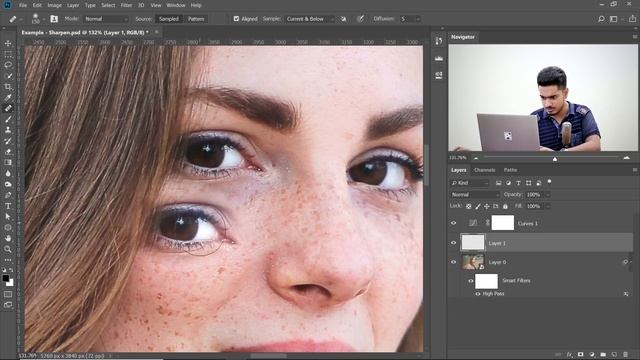Toggle Smart Filters visibility eye
This screenshot has height=360, width=640.
pos(471,281)
